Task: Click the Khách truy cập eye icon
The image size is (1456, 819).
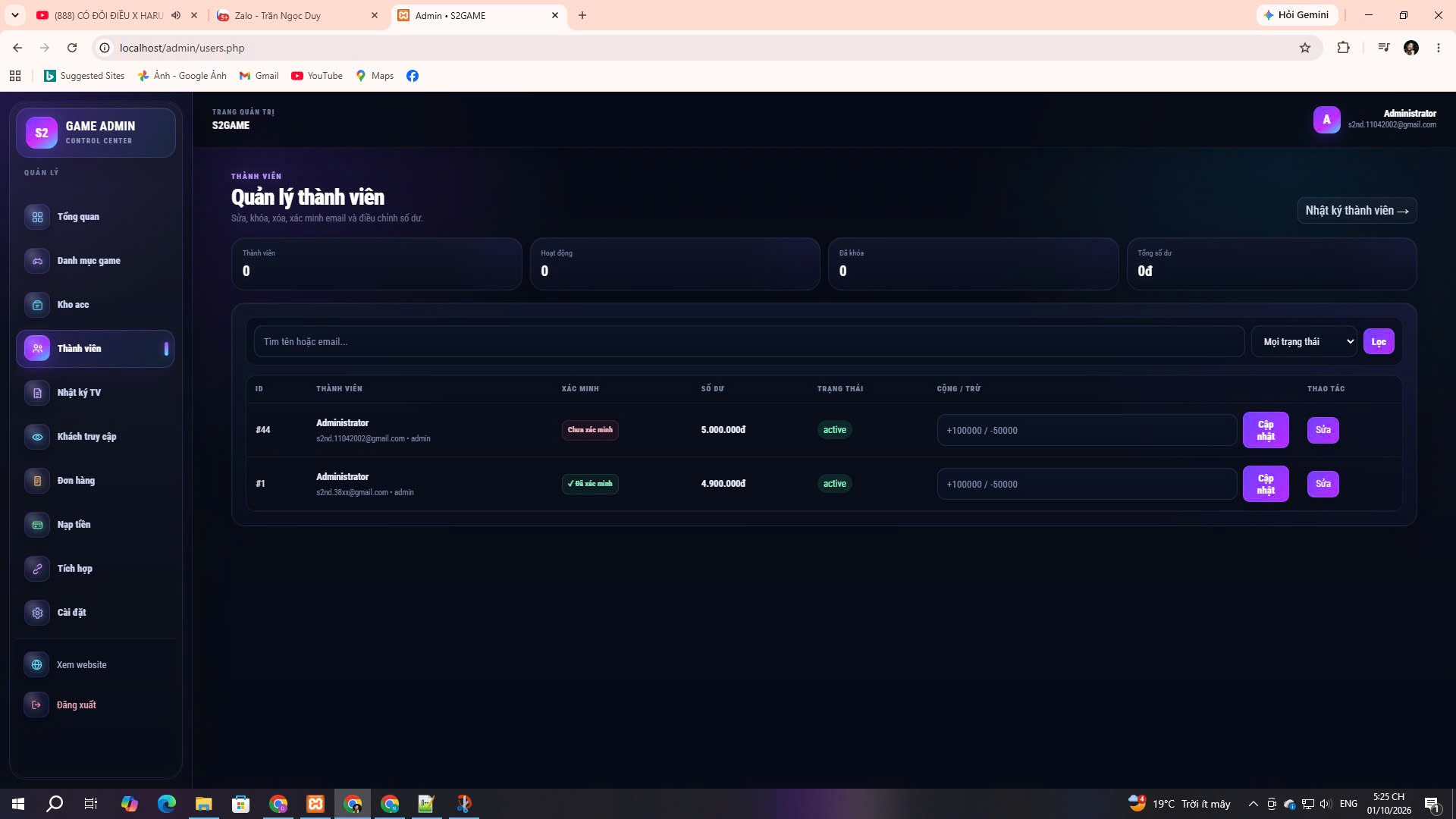Action: tap(37, 437)
